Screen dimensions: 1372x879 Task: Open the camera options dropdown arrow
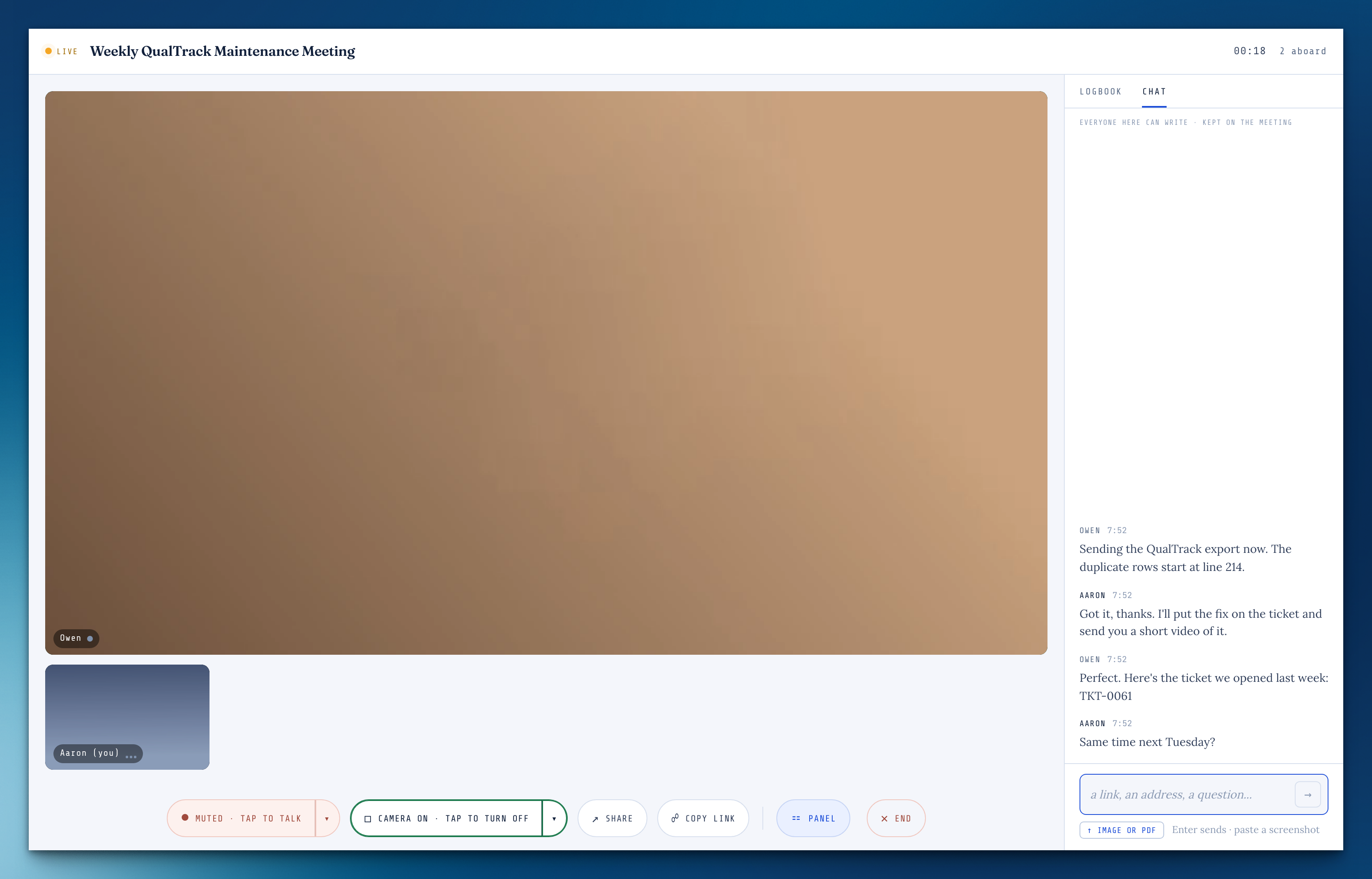554,818
